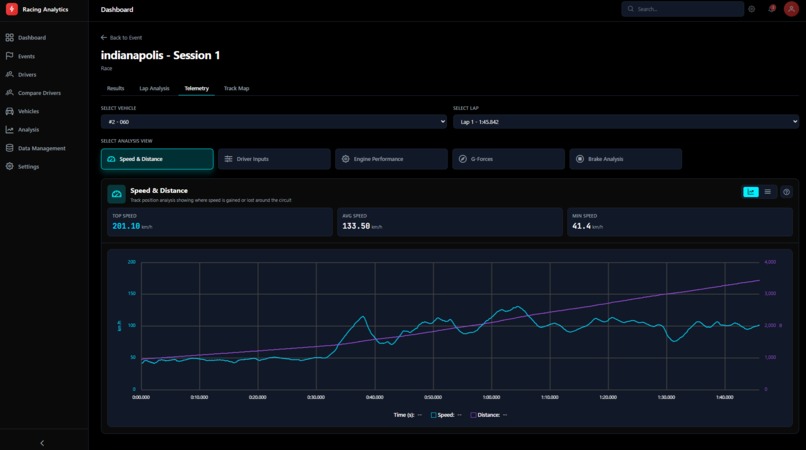Open the help icon on chart panel
The height and width of the screenshot is (450, 806).
(x=786, y=192)
